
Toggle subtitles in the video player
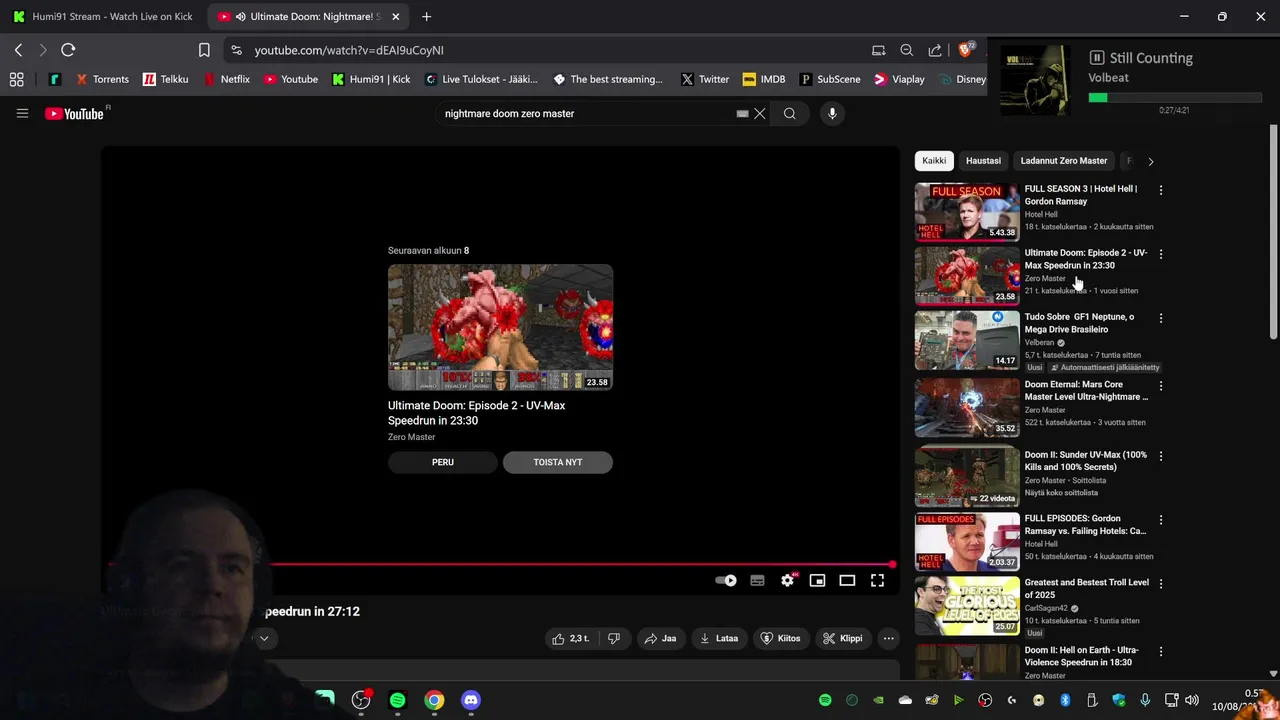[x=757, y=580]
